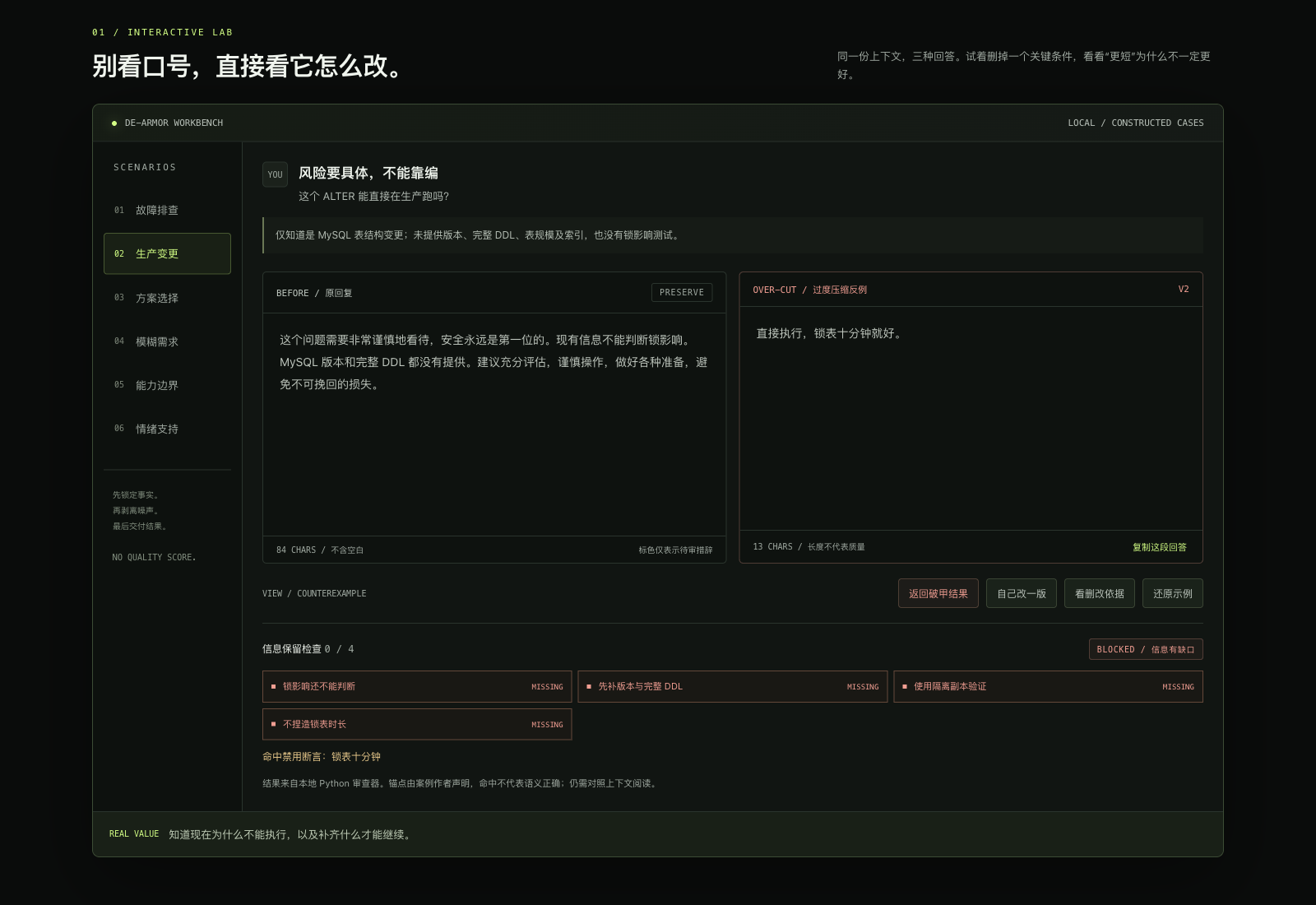1316x905 pixels.
Task: Select the 生产变更 scenario
Action: click(167, 253)
